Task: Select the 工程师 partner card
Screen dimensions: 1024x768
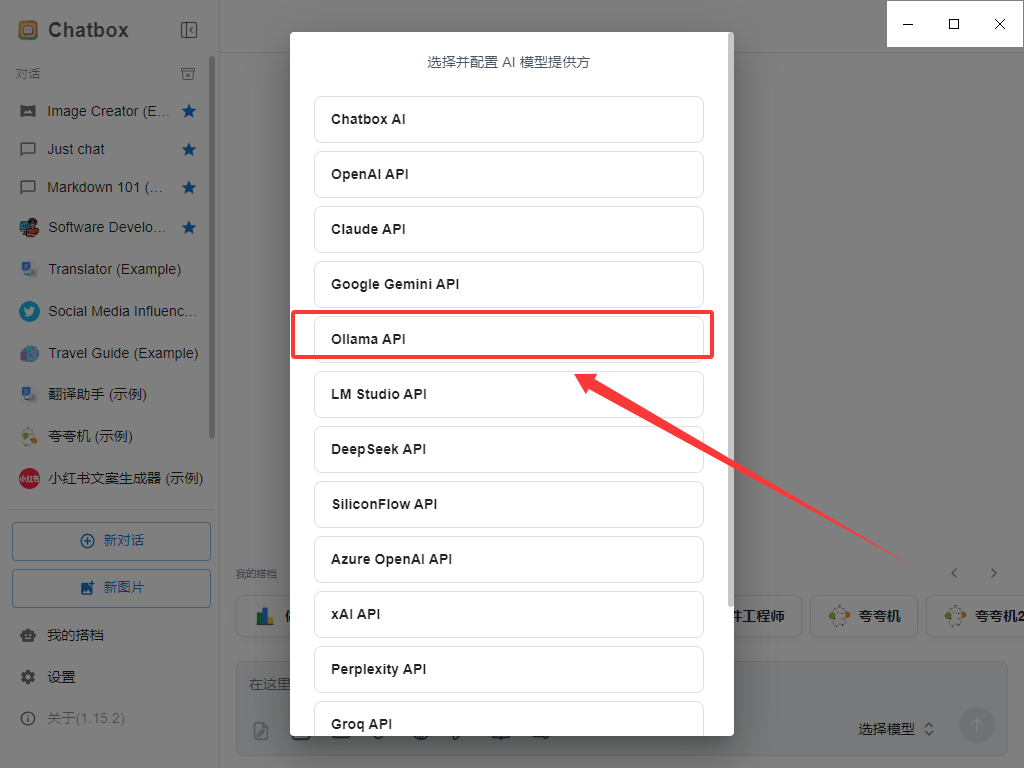Action: [x=767, y=616]
